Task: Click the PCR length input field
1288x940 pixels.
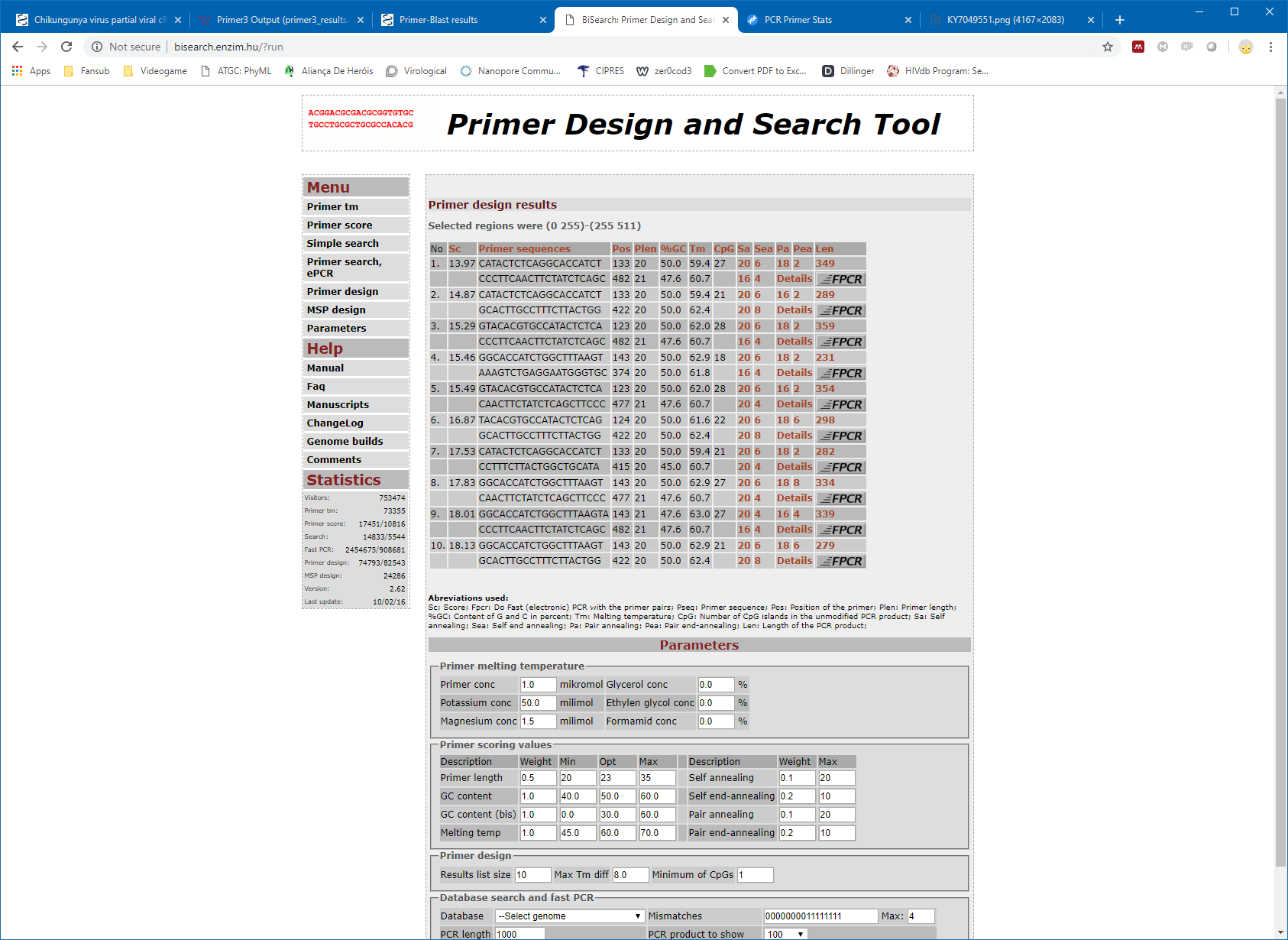Action: tap(519, 934)
